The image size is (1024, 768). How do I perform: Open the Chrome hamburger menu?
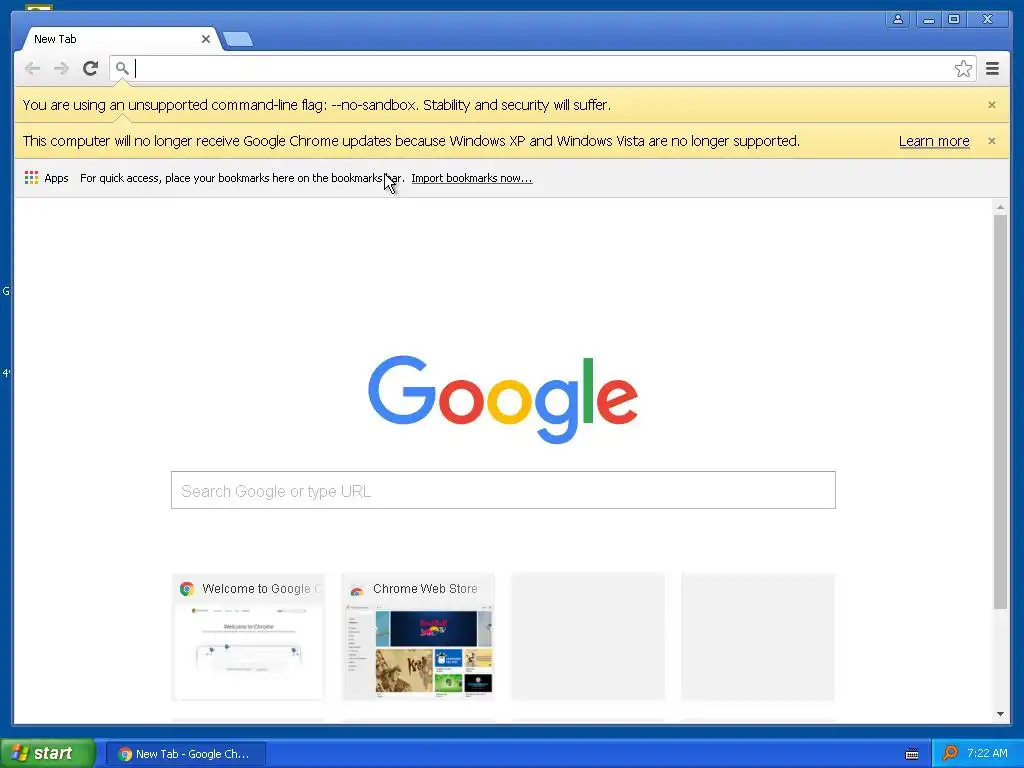pyautogui.click(x=992, y=69)
